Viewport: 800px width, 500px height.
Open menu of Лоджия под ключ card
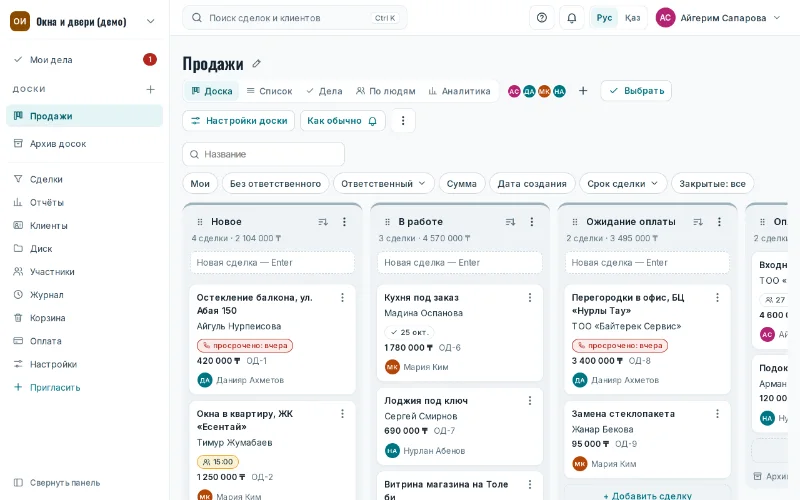[530, 401]
